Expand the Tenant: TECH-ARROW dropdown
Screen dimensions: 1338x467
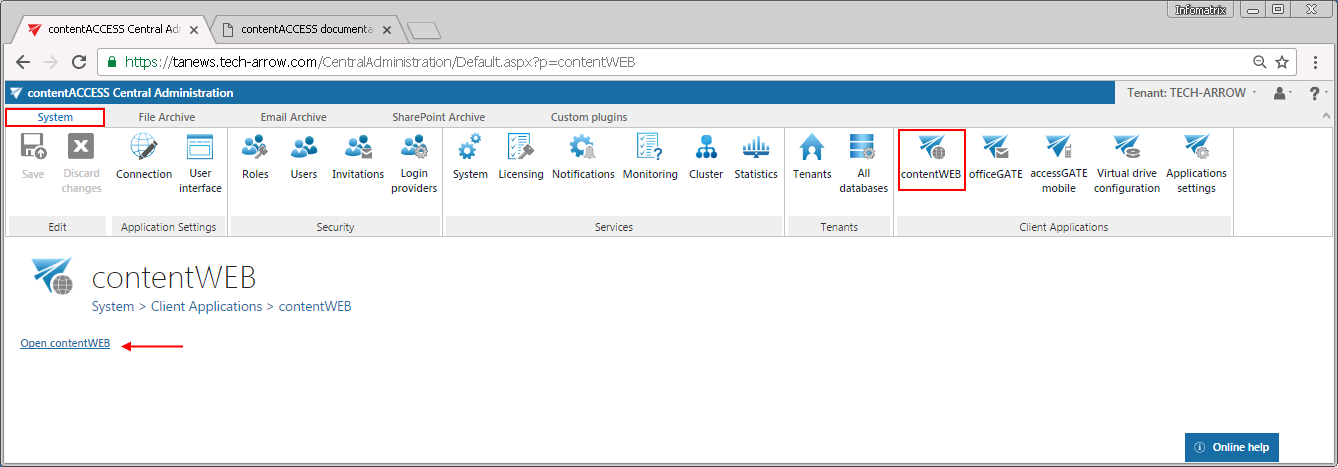(x=1192, y=93)
